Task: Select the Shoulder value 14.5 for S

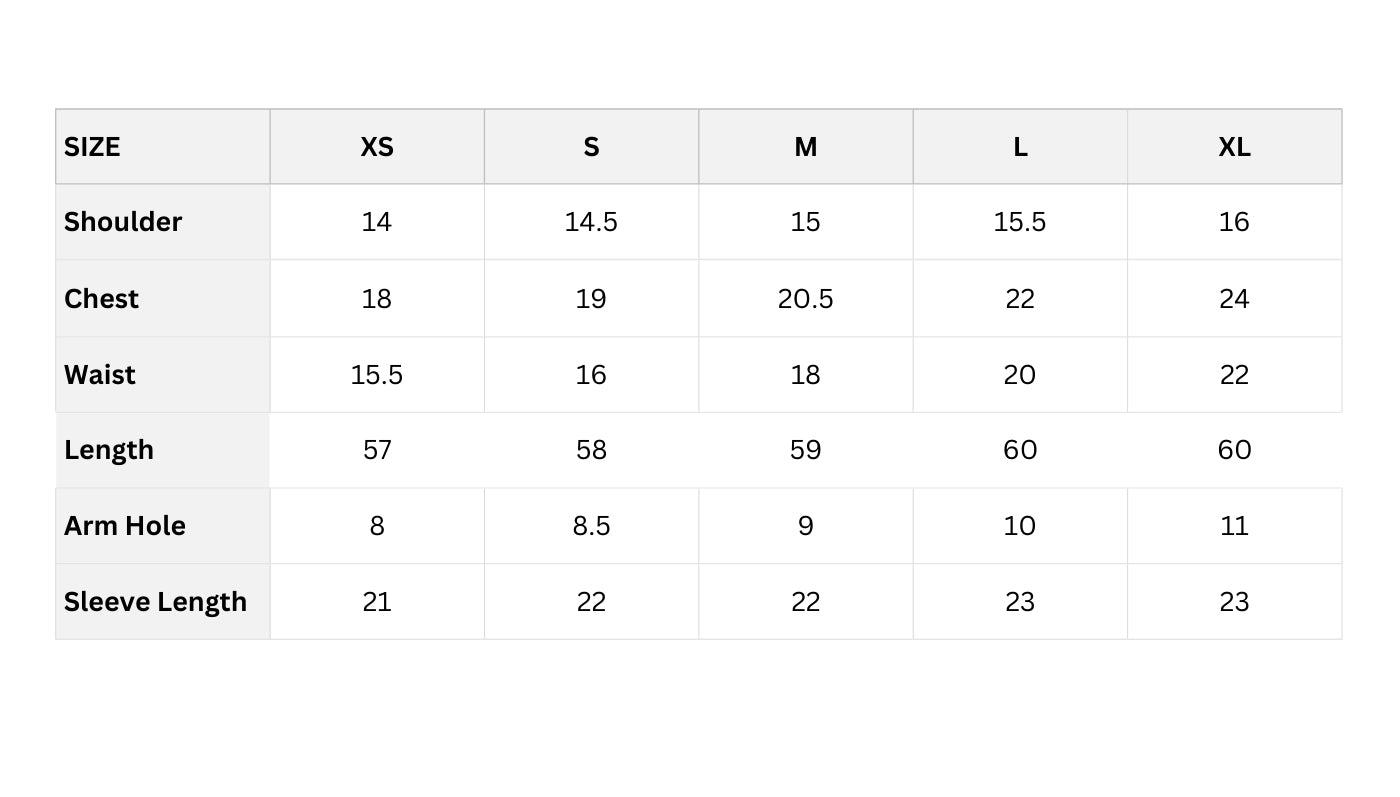Action: 591,222
